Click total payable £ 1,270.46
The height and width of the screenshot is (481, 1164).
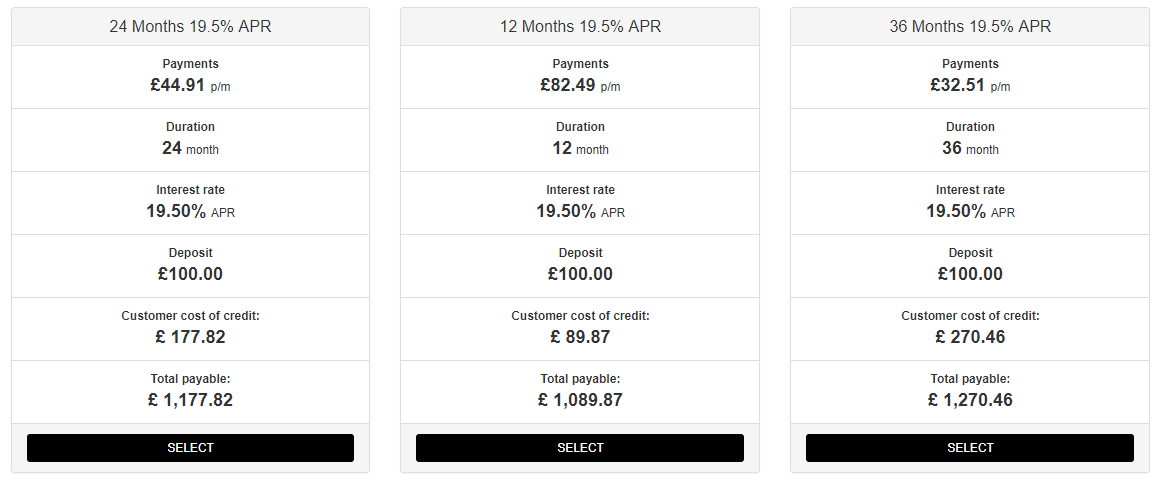(x=970, y=400)
